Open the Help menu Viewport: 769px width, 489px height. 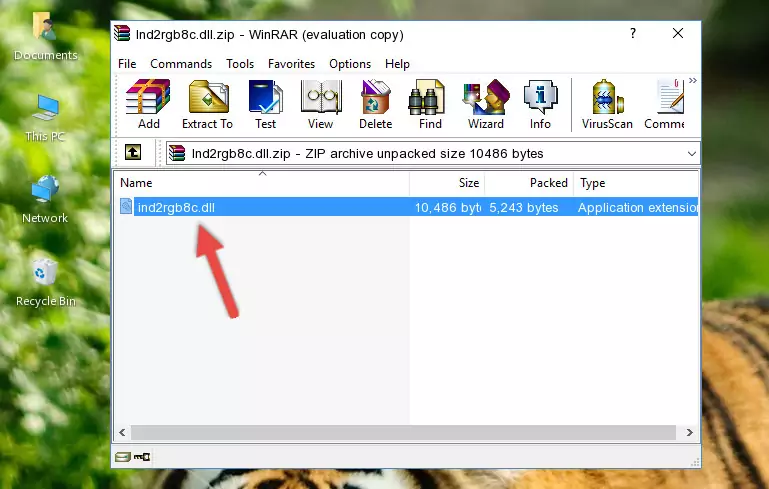pyautogui.click(x=397, y=64)
